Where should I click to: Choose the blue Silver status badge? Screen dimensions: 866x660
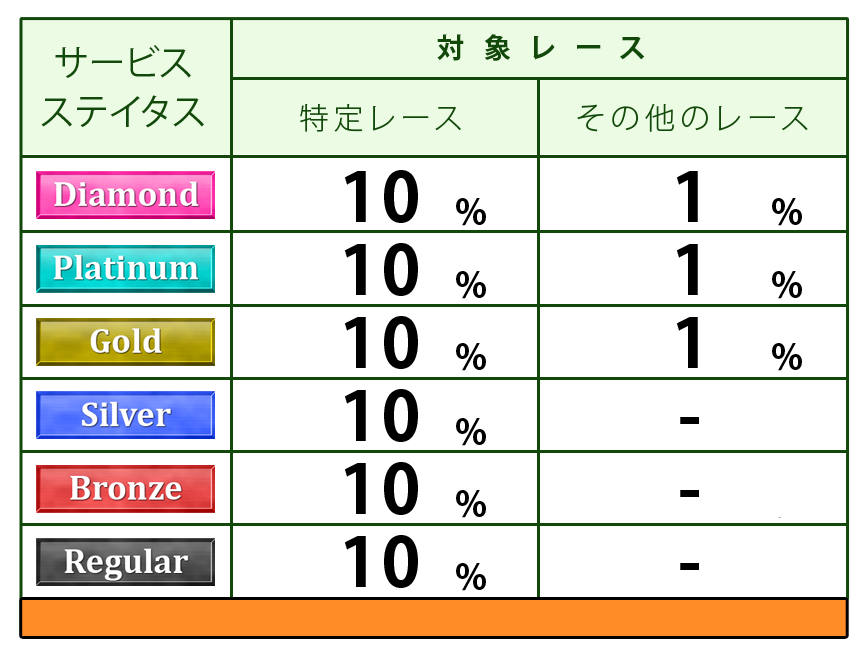[x=125, y=415]
